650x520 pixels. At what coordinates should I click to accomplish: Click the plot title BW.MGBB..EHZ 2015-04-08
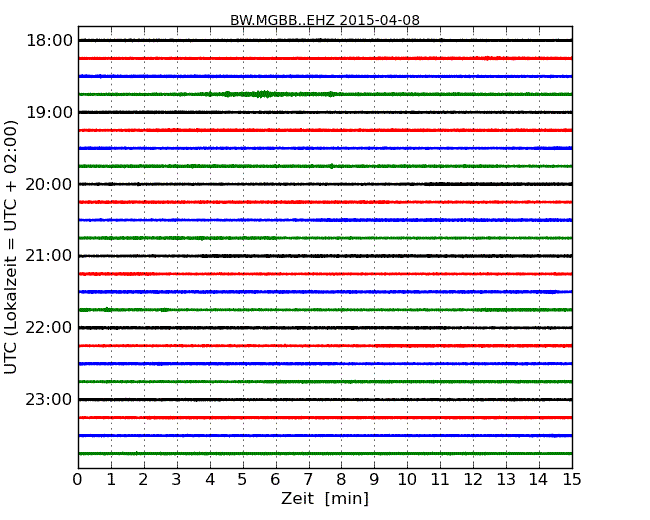325,20
